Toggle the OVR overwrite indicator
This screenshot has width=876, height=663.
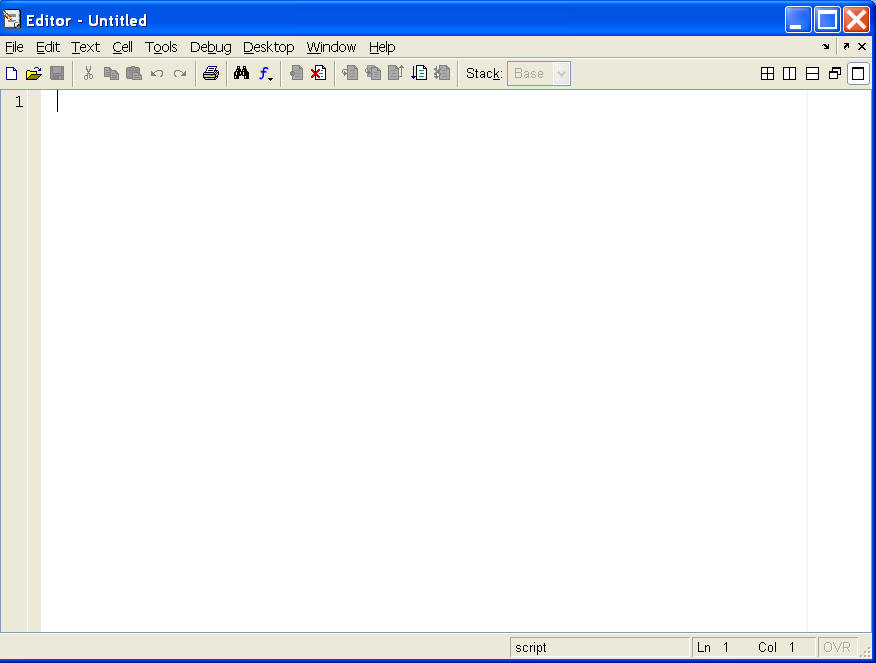click(x=837, y=647)
